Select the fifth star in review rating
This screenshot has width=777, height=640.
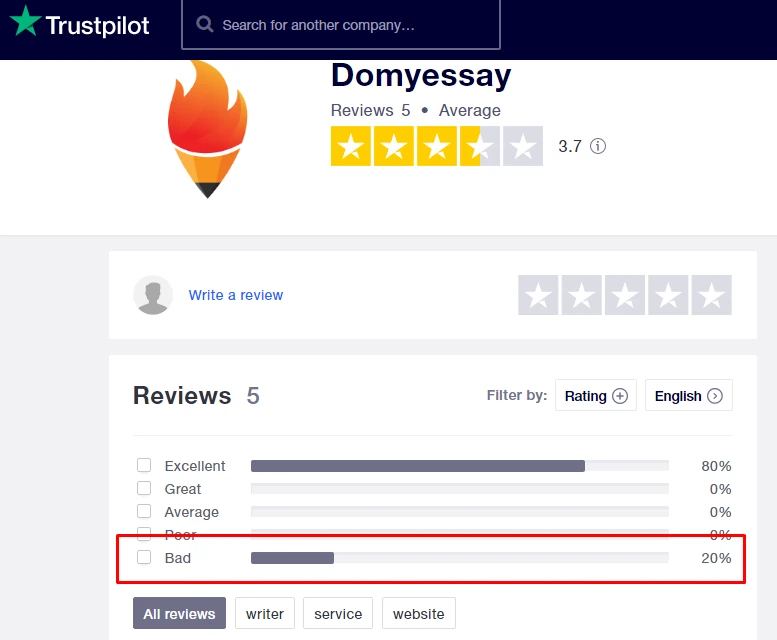712,295
